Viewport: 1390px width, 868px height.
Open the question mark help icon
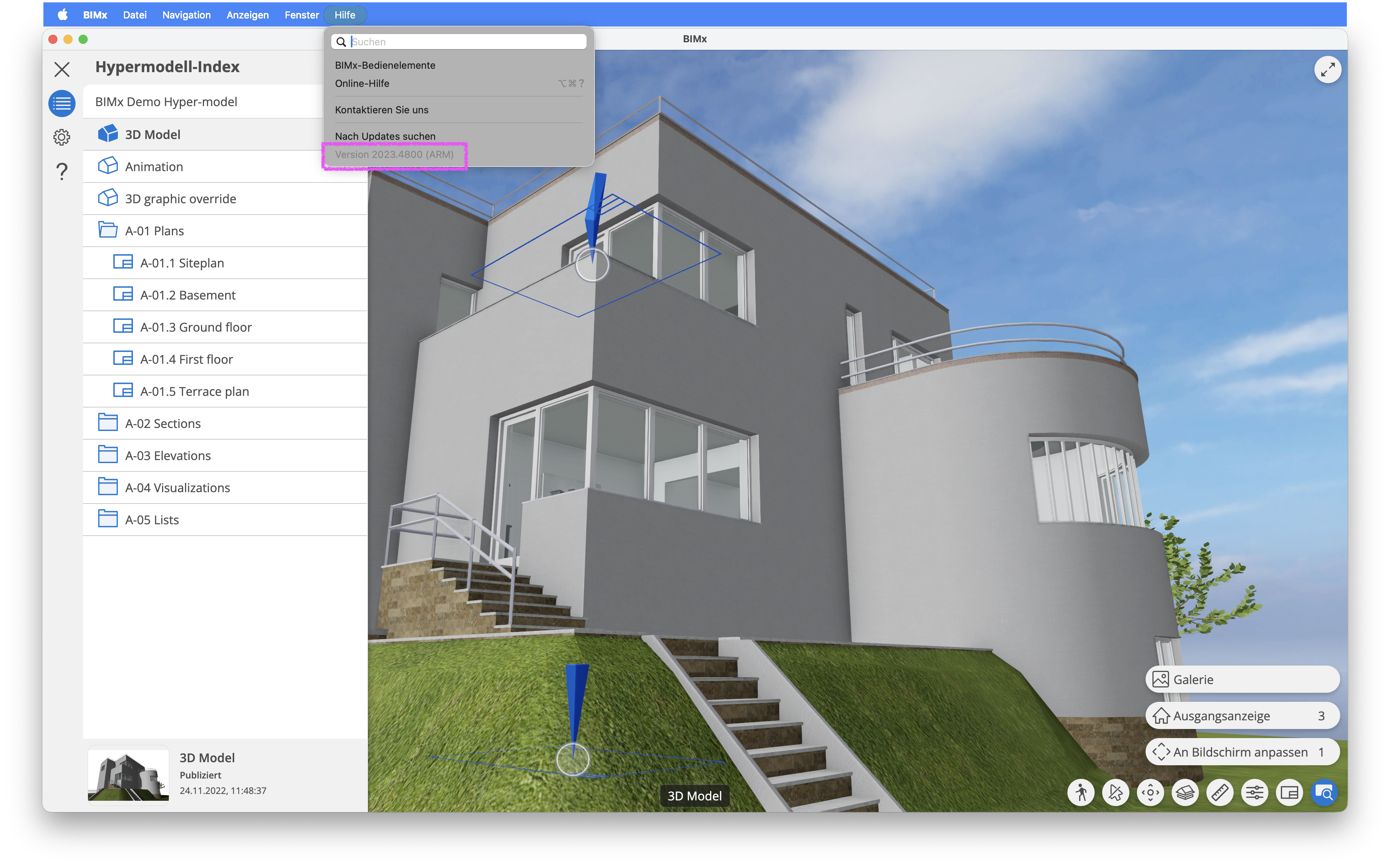tap(62, 171)
